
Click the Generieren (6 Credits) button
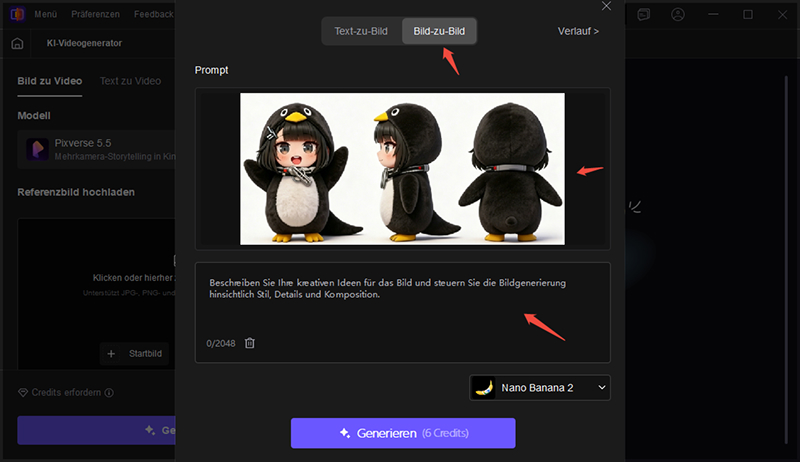(403, 433)
